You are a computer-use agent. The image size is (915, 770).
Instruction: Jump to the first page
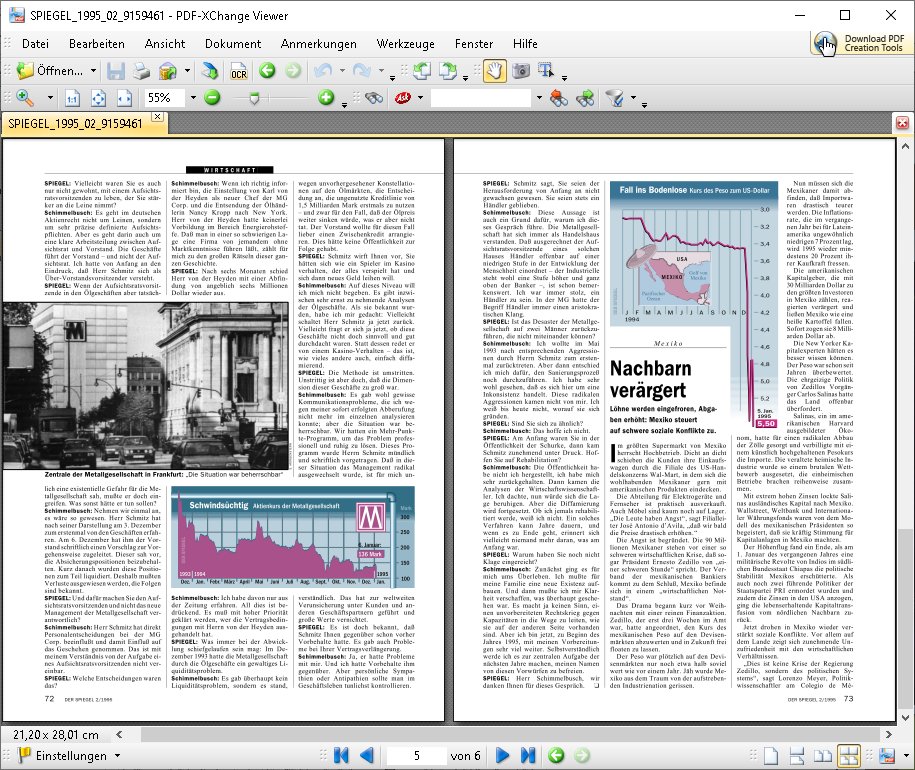pos(342,755)
